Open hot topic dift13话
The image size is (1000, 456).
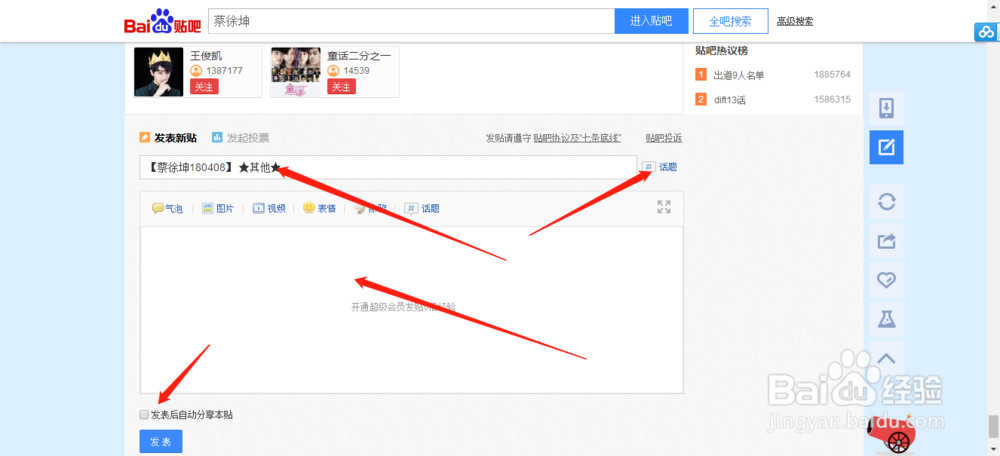pos(730,99)
